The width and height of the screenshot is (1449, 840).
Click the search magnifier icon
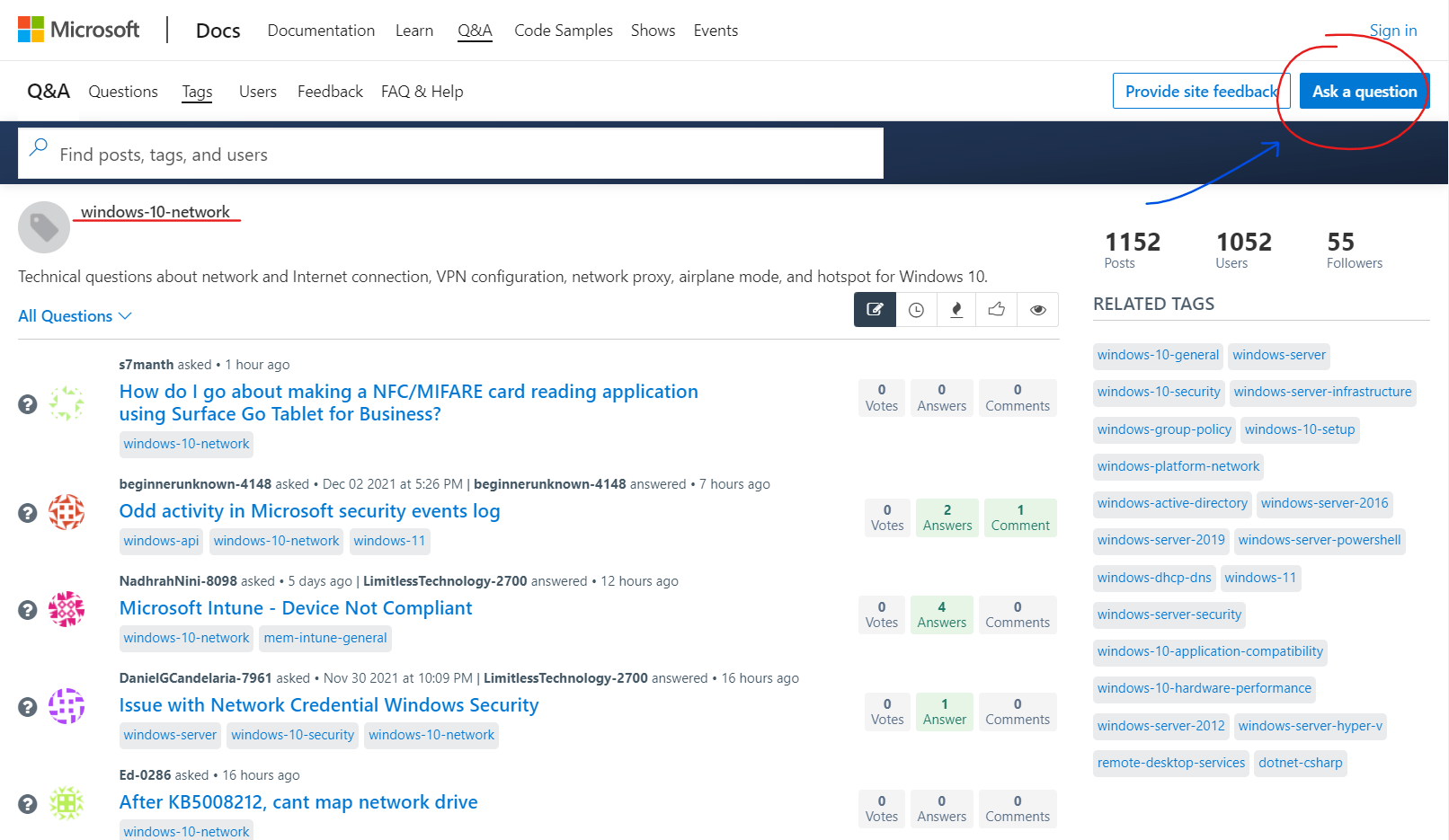39,147
